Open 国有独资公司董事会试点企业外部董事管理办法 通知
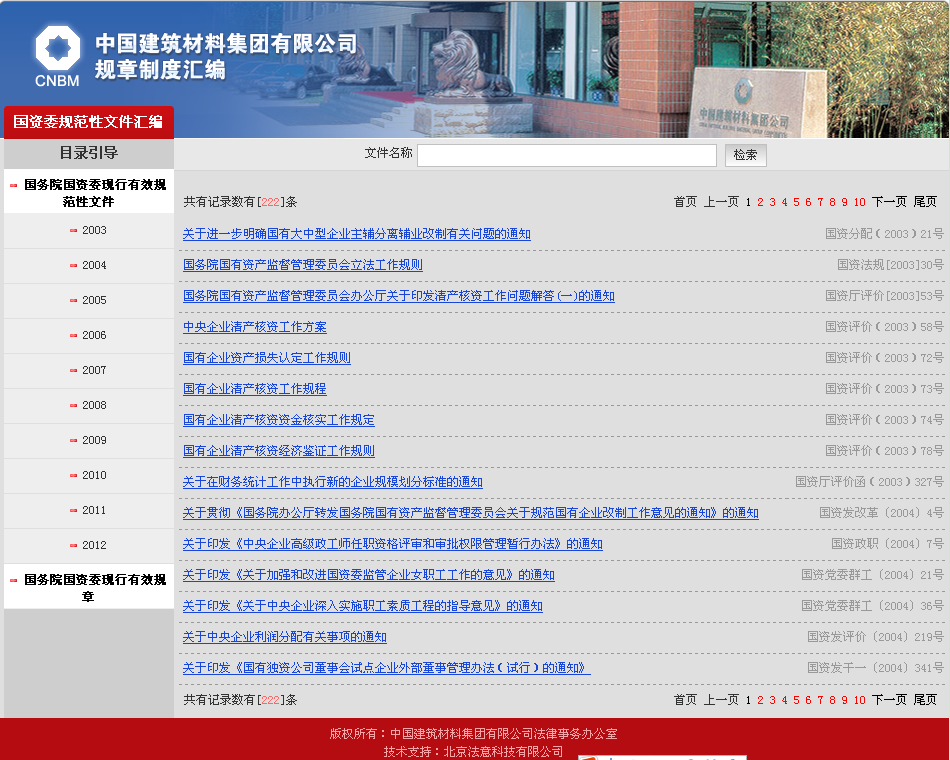Viewport: 950px width, 760px height. click(387, 668)
